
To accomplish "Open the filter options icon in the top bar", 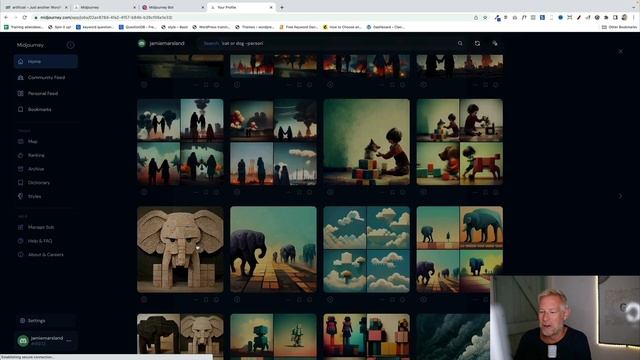I will coord(495,43).
